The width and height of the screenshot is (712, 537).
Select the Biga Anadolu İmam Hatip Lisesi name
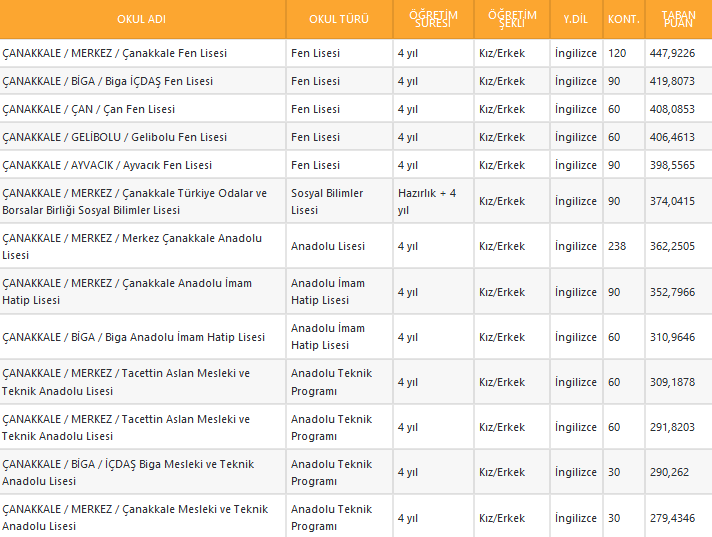pos(133,337)
